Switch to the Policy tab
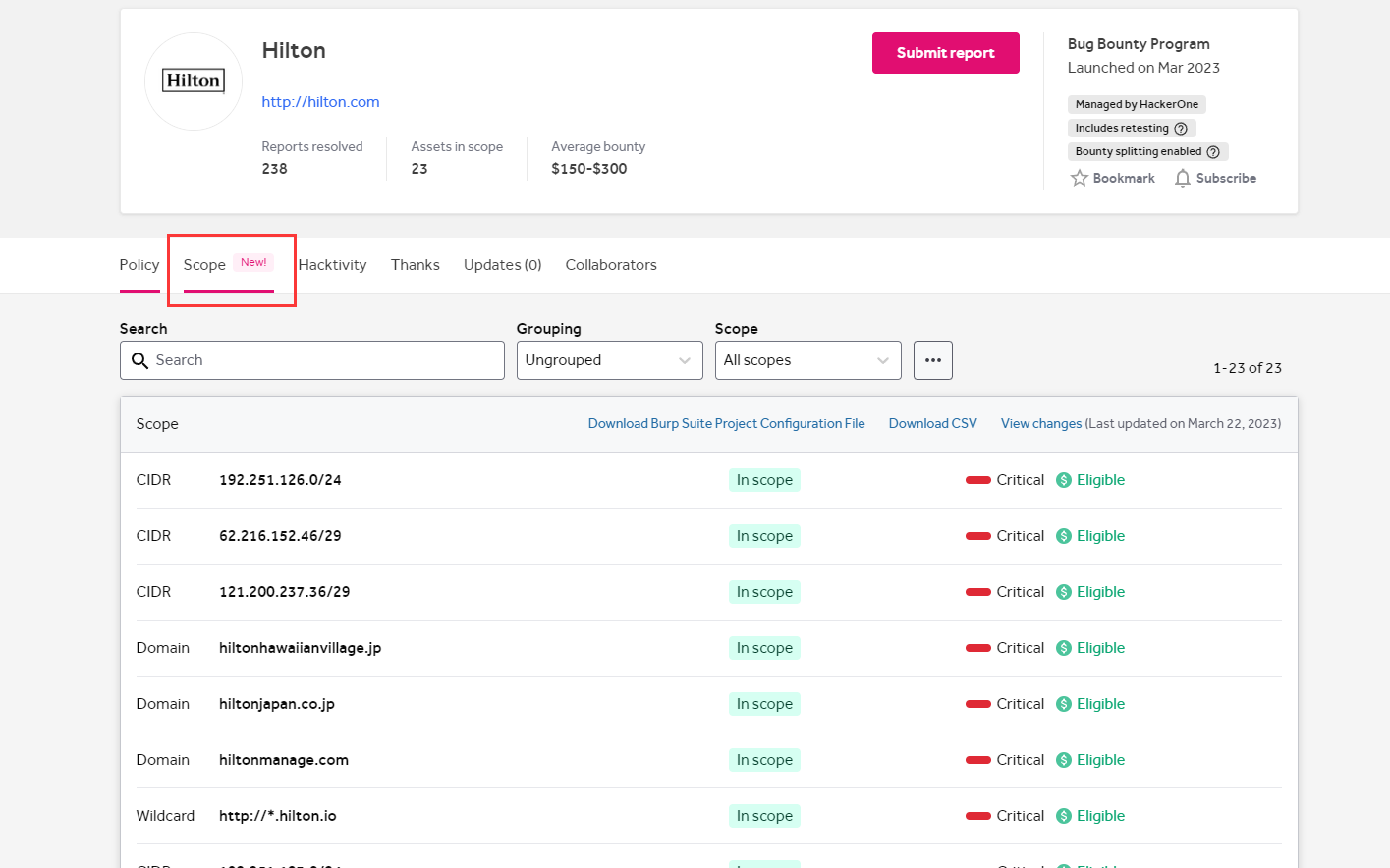Image resolution: width=1390 pixels, height=868 pixels. coord(139,265)
